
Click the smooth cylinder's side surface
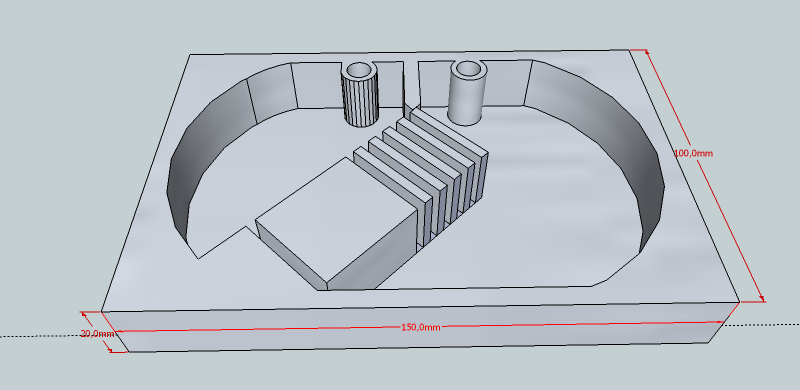[466, 100]
